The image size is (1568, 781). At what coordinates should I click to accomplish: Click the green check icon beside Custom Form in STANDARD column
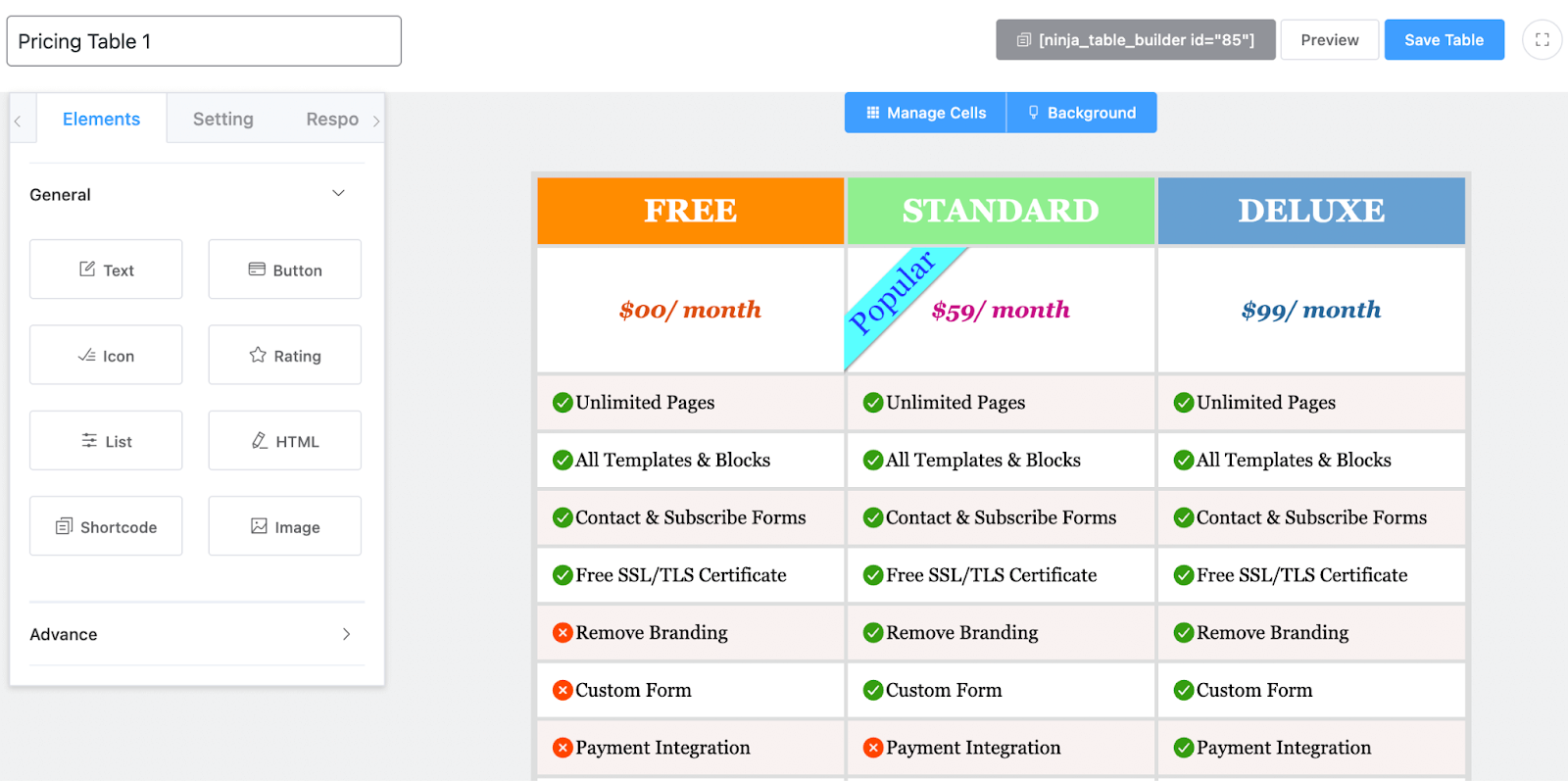[873, 691]
